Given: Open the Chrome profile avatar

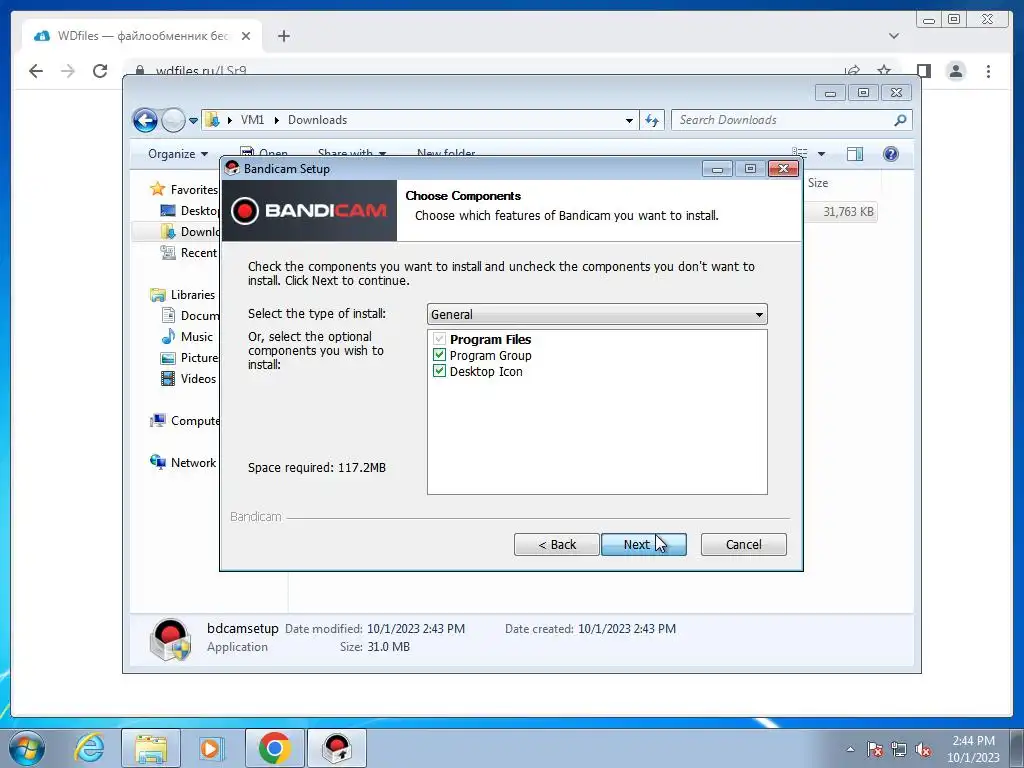Looking at the screenshot, I should (x=956, y=71).
